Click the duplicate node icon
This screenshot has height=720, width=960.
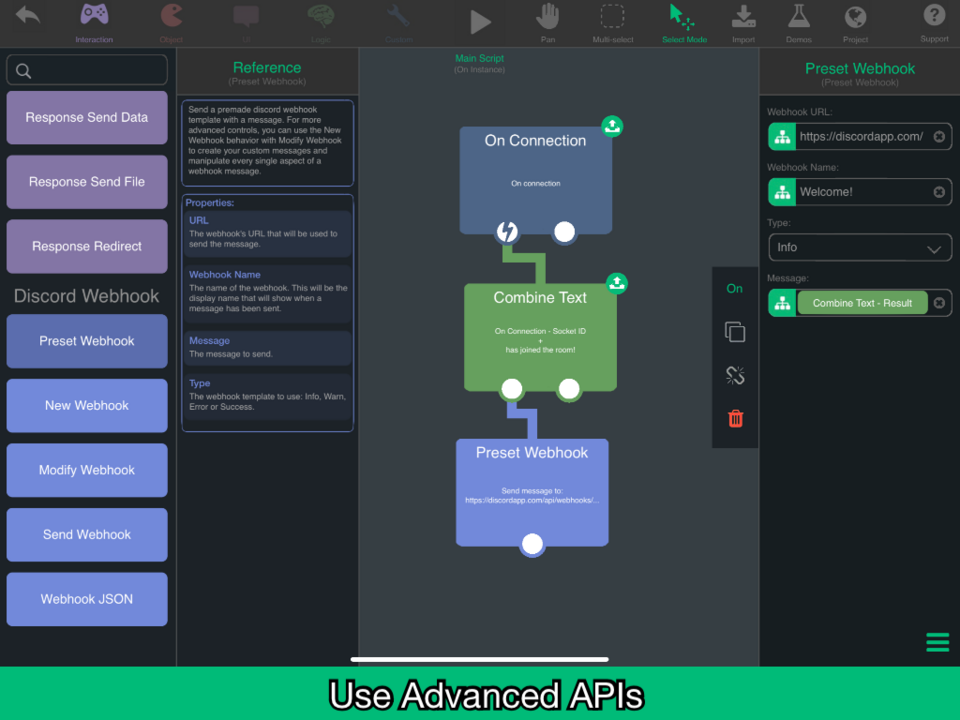(x=735, y=332)
